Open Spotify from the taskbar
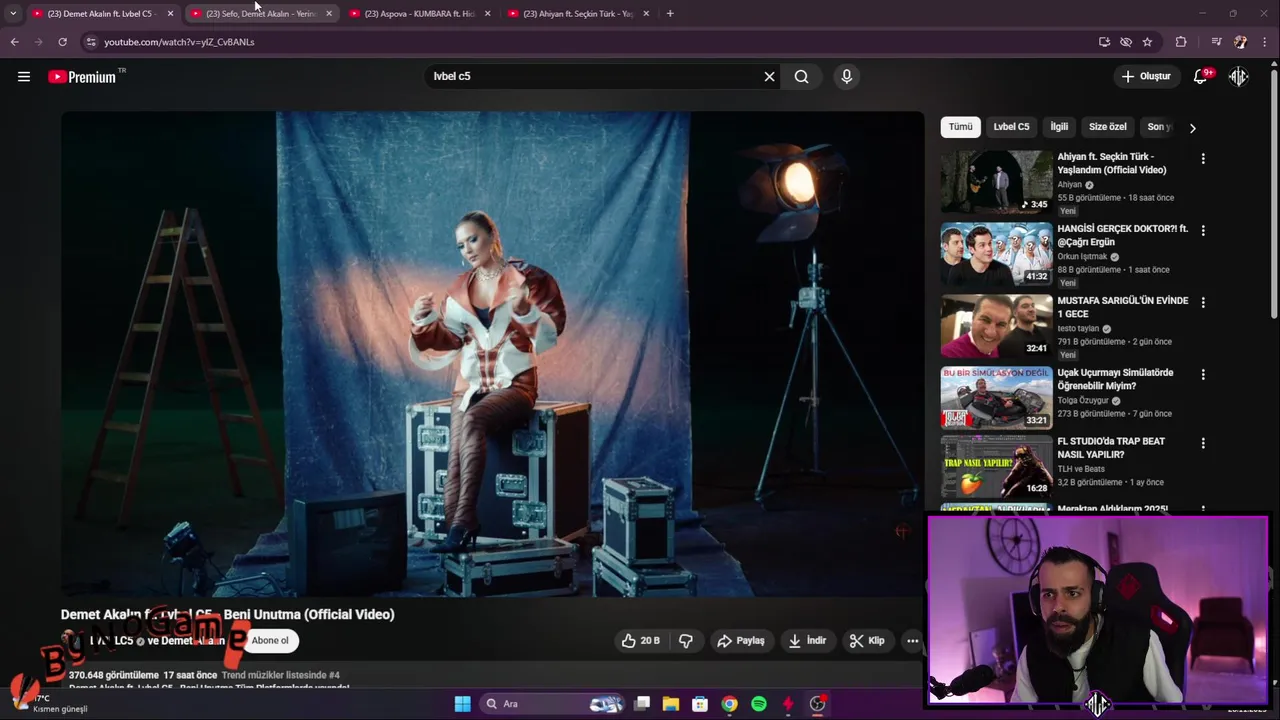The image size is (1280, 720). [x=759, y=704]
